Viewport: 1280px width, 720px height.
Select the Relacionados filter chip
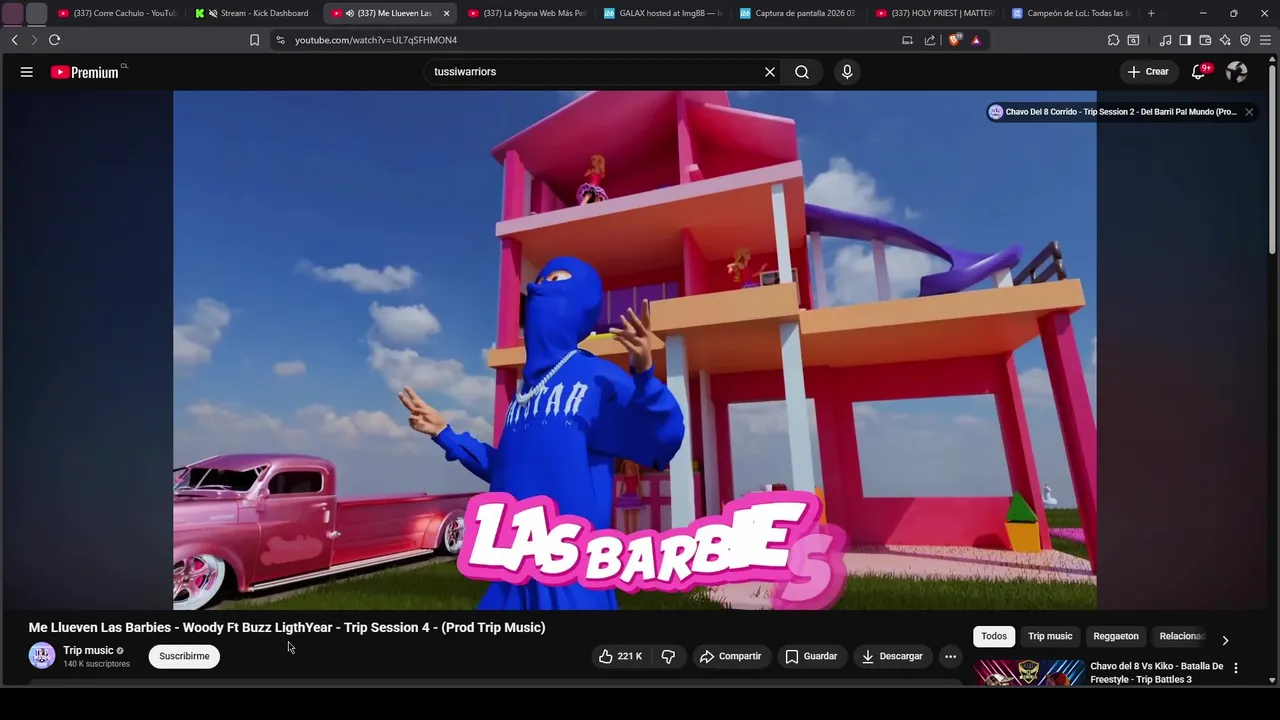click(x=1182, y=636)
